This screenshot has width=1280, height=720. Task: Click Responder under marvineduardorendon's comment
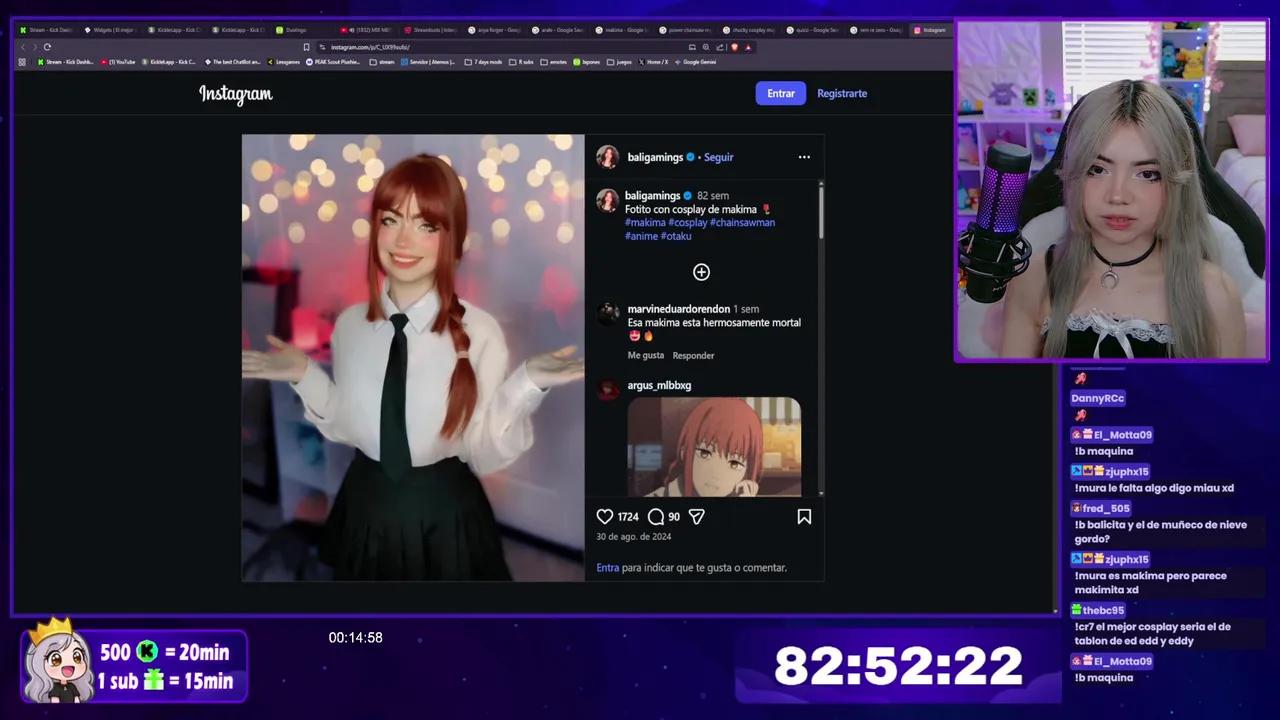coord(693,355)
